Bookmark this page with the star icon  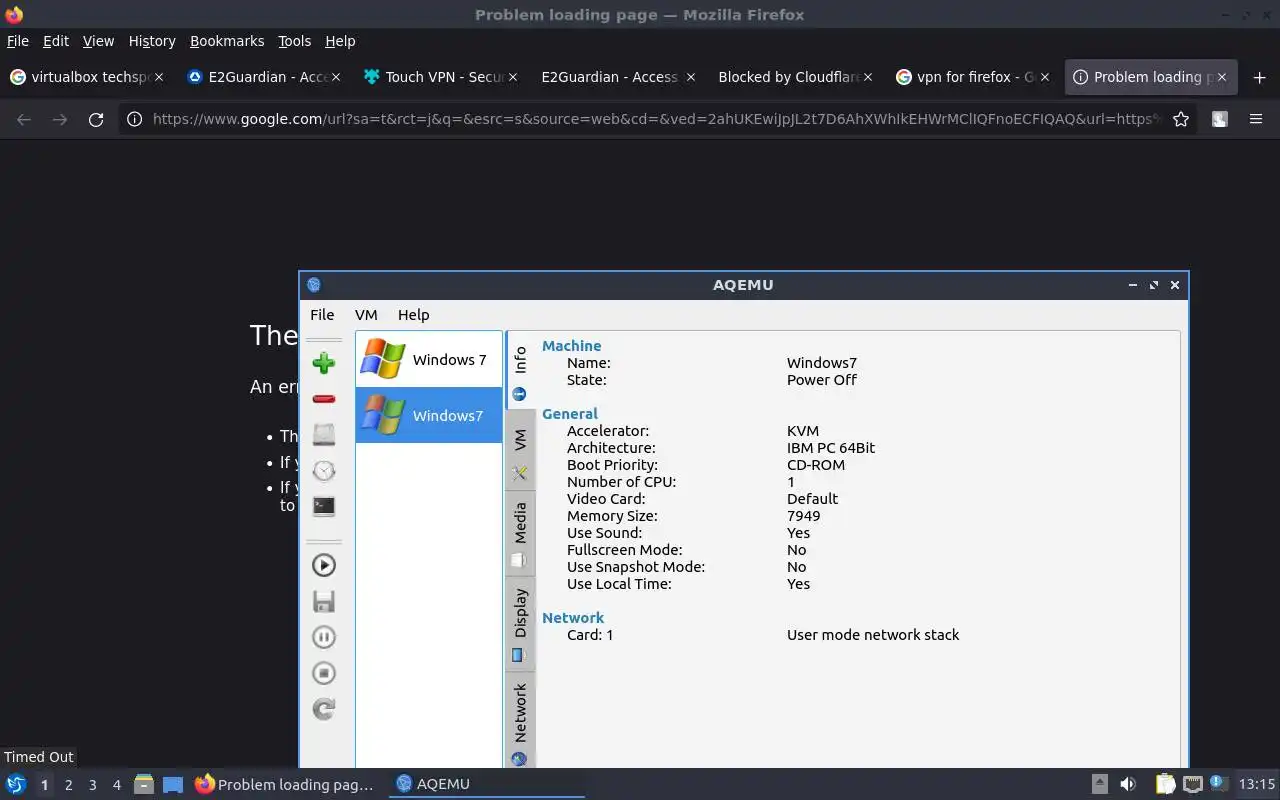(x=1181, y=119)
